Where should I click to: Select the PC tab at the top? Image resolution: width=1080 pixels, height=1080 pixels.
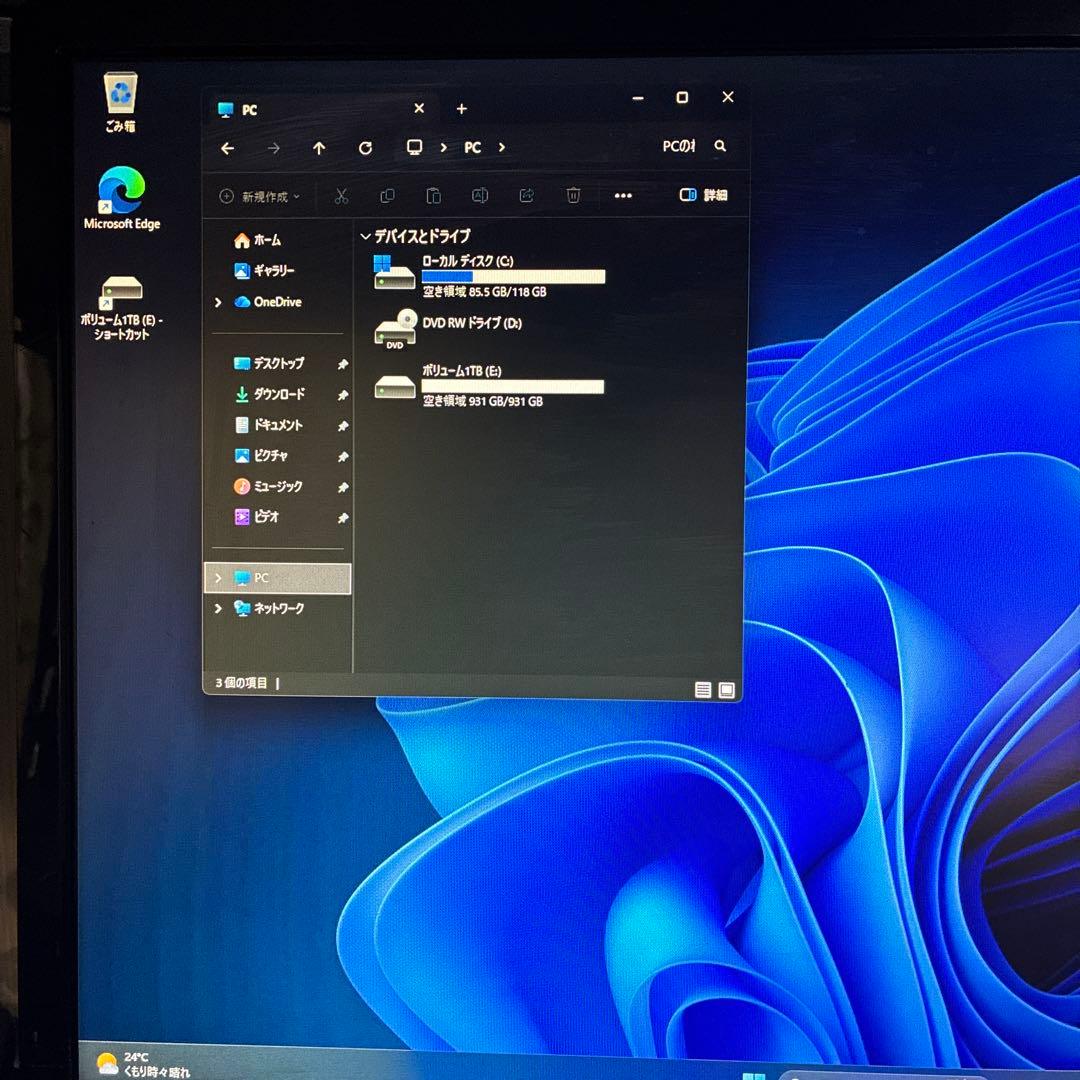(x=250, y=109)
